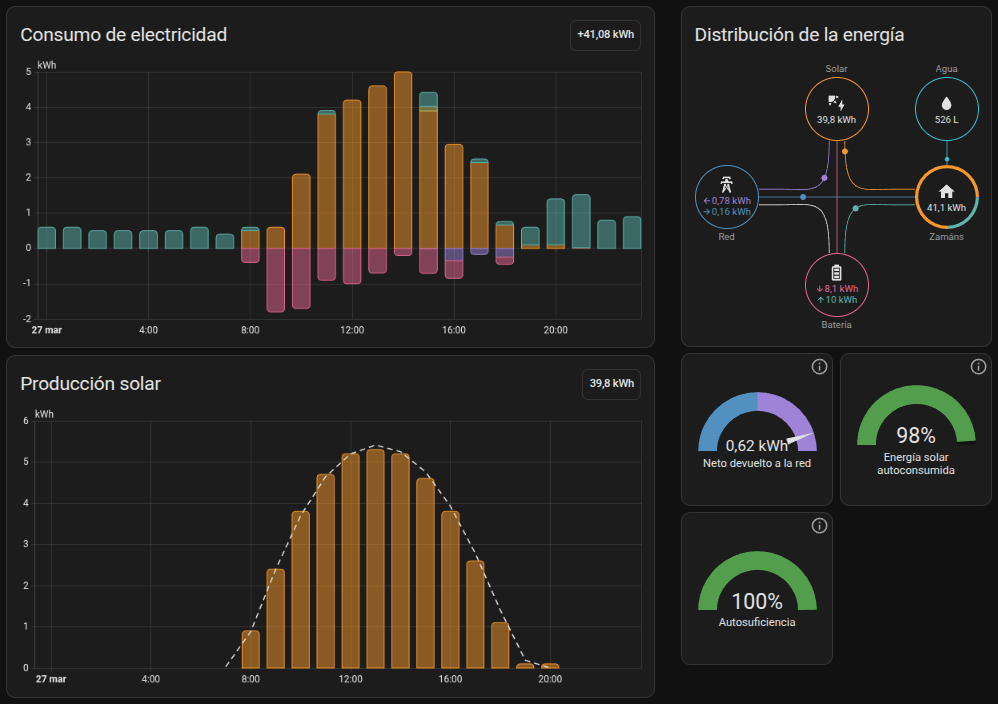Click the Consumo de electricidad title
The height and width of the screenshot is (704, 998).
tap(124, 35)
